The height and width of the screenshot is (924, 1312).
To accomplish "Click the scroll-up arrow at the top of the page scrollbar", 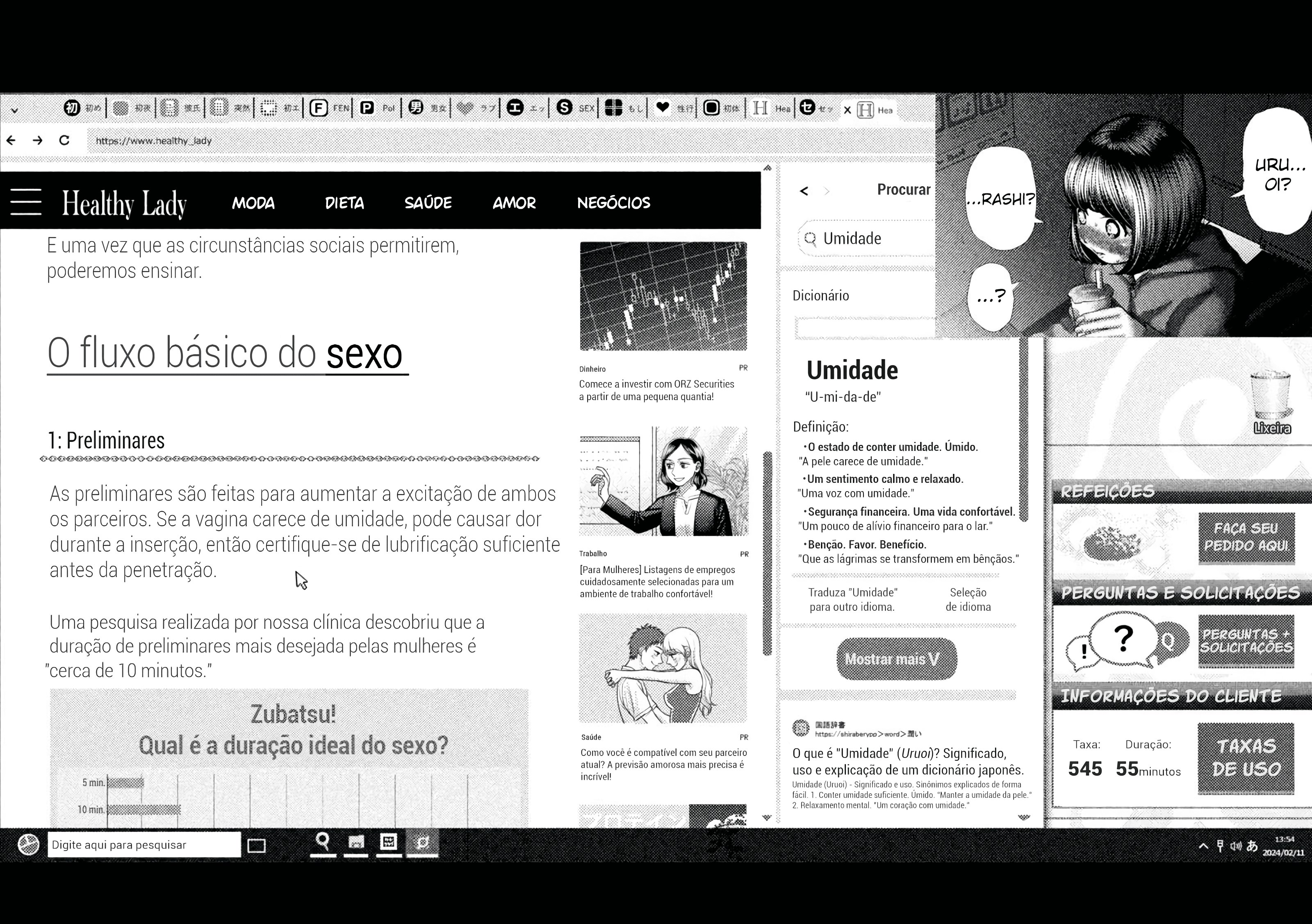I will 768,168.
